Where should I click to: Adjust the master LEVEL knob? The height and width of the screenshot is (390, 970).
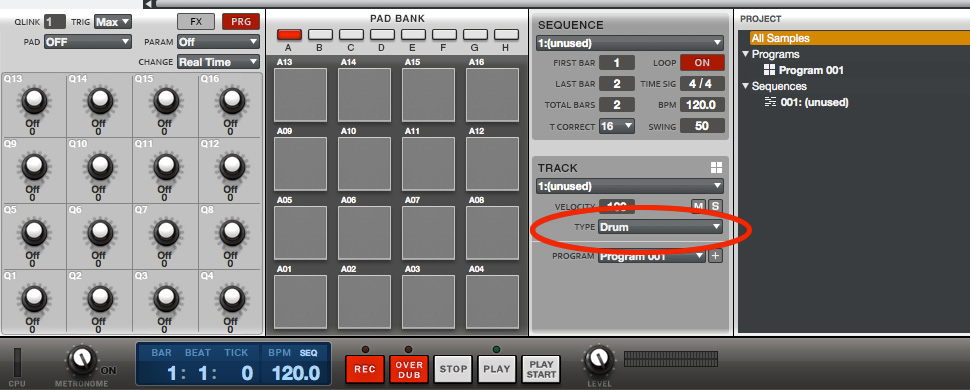click(598, 360)
